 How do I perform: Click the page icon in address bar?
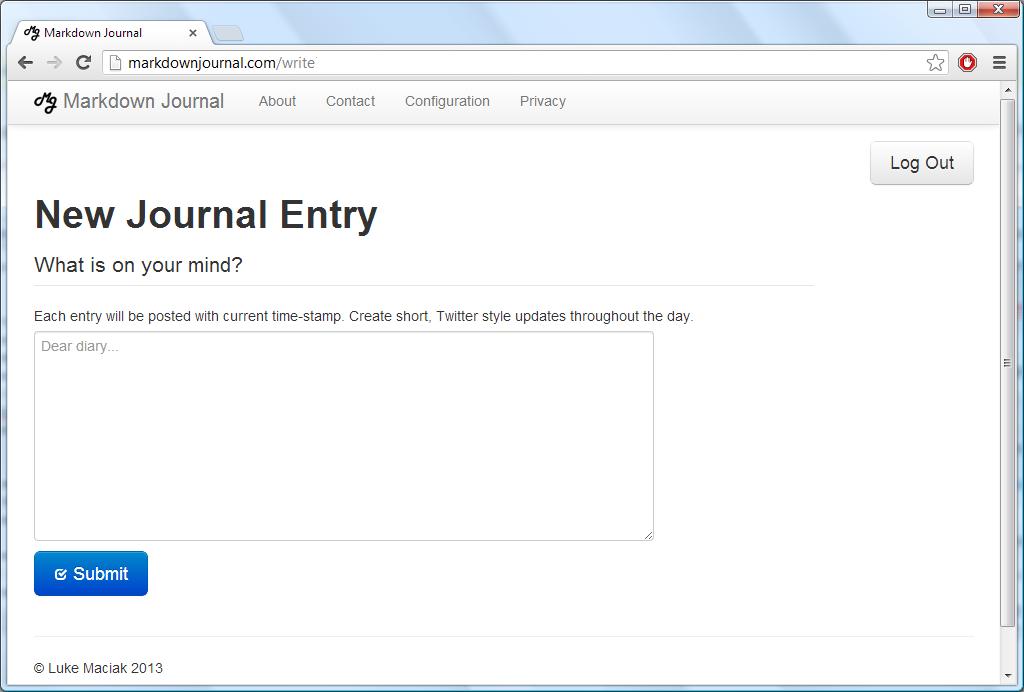[x=115, y=63]
